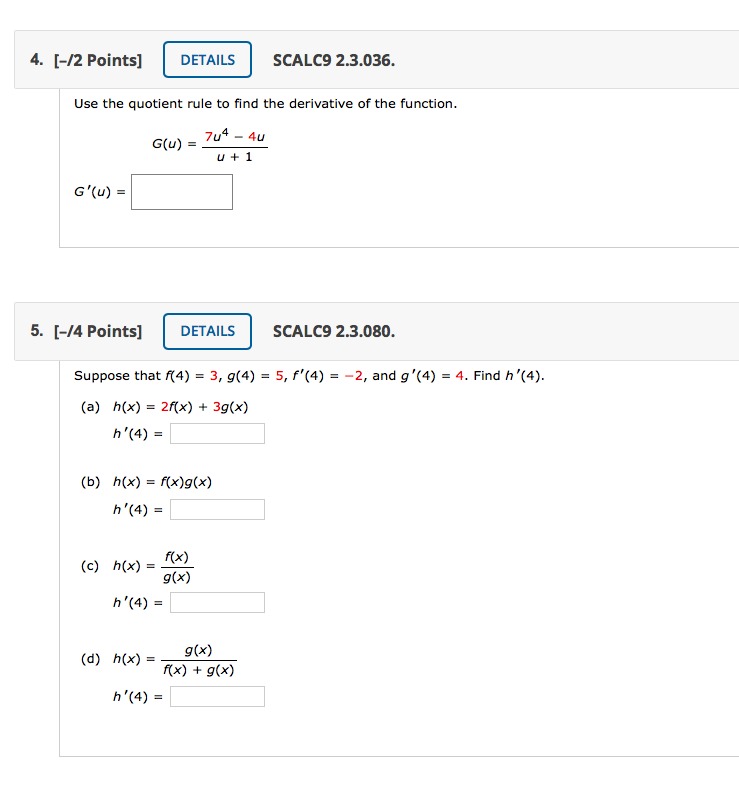
Task: Click the [-/4 Points] label on question 5
Action: 97,331
